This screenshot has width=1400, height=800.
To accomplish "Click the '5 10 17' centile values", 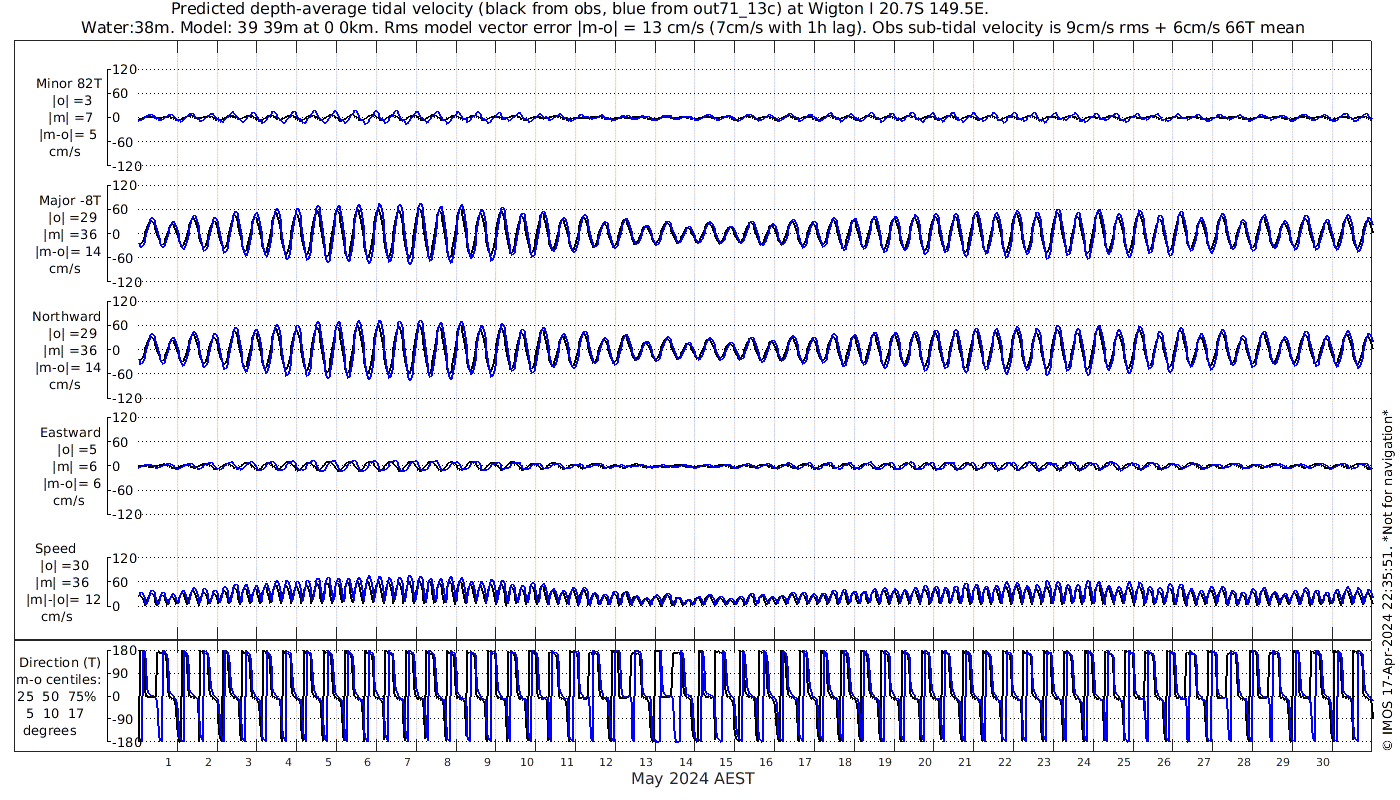I will click(56, 713).
